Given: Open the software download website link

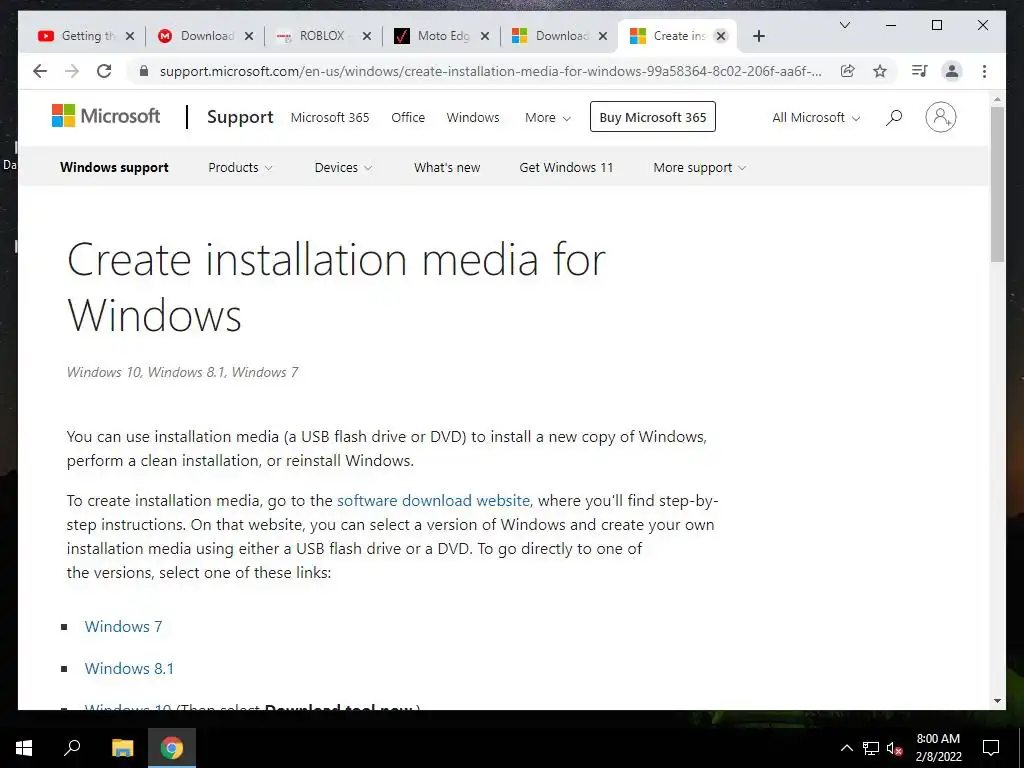Looking at the screenshot, I should click(435, 500).
